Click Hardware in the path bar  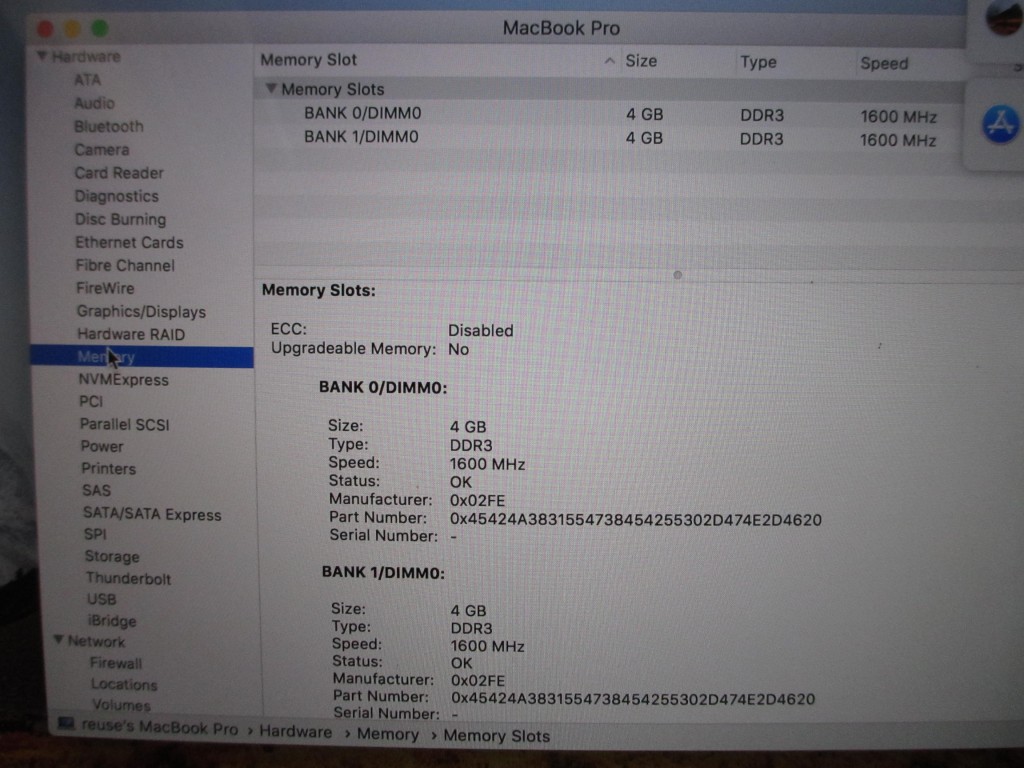[296, 731]
